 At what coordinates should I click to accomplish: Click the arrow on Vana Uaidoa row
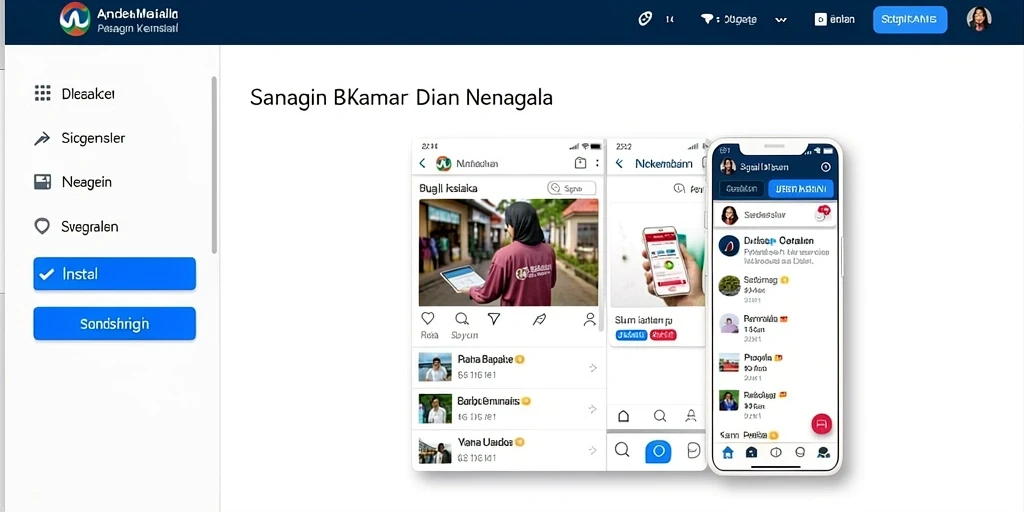[592, 450]
